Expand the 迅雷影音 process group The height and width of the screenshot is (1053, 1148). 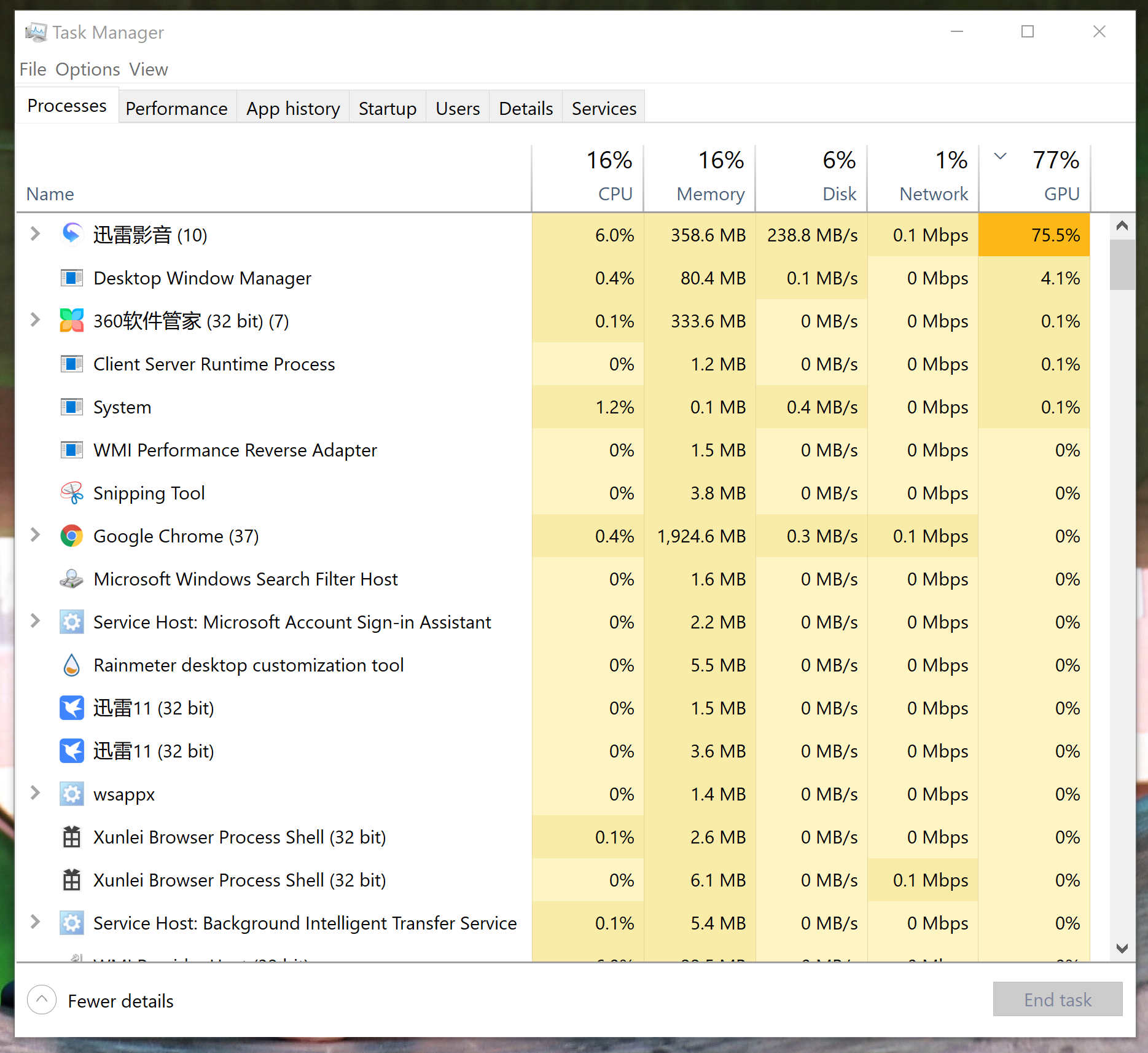[x=35, y=234]
